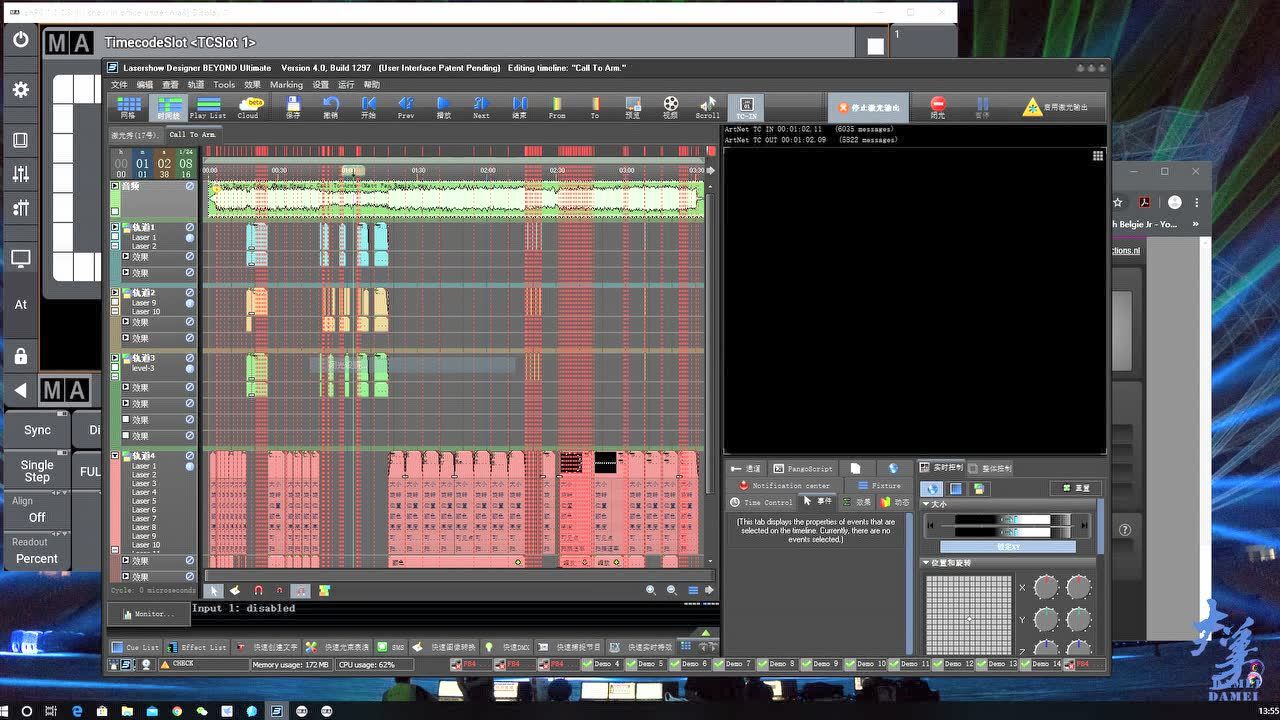Switch to the PangoScript tab
This screenshot has height=720, width=1280.
coord(803,468)
